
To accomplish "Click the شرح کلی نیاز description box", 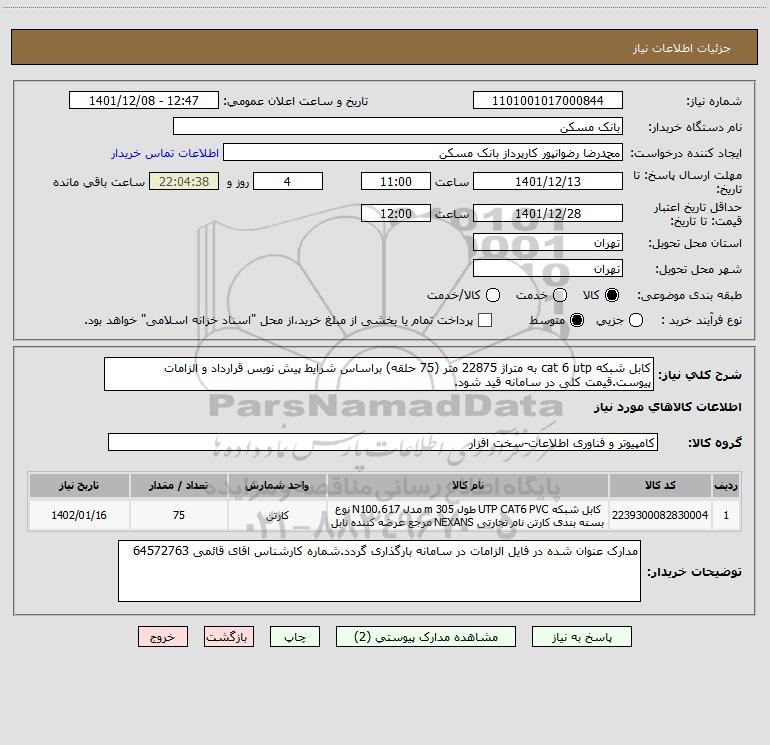I will click(x=379, y=374).
